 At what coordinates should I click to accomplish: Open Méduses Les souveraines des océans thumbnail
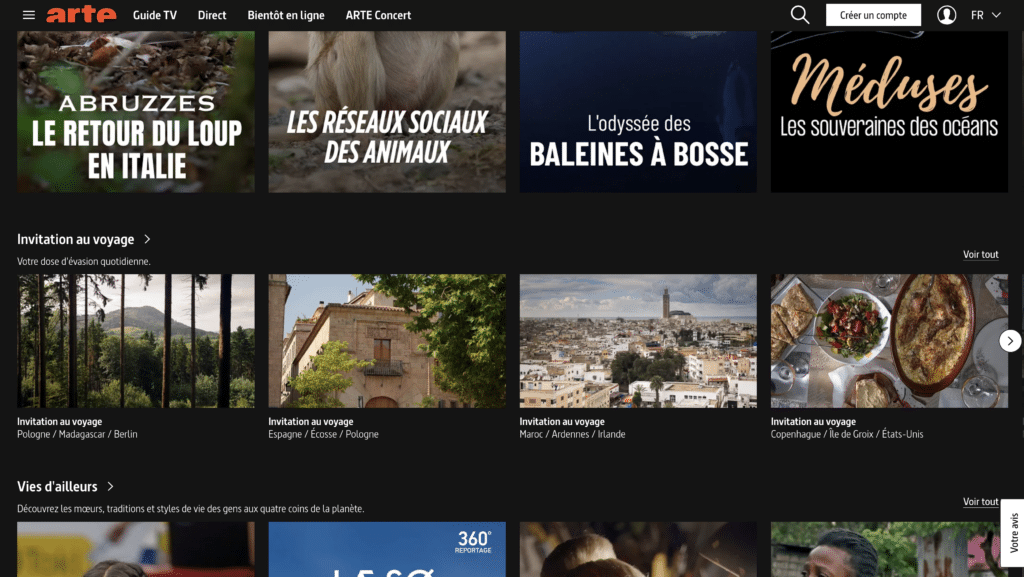(889, 111)
